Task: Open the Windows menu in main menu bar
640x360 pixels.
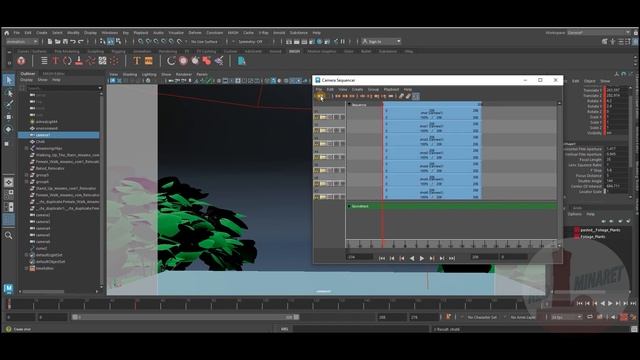Action: (x=109, y=33)
